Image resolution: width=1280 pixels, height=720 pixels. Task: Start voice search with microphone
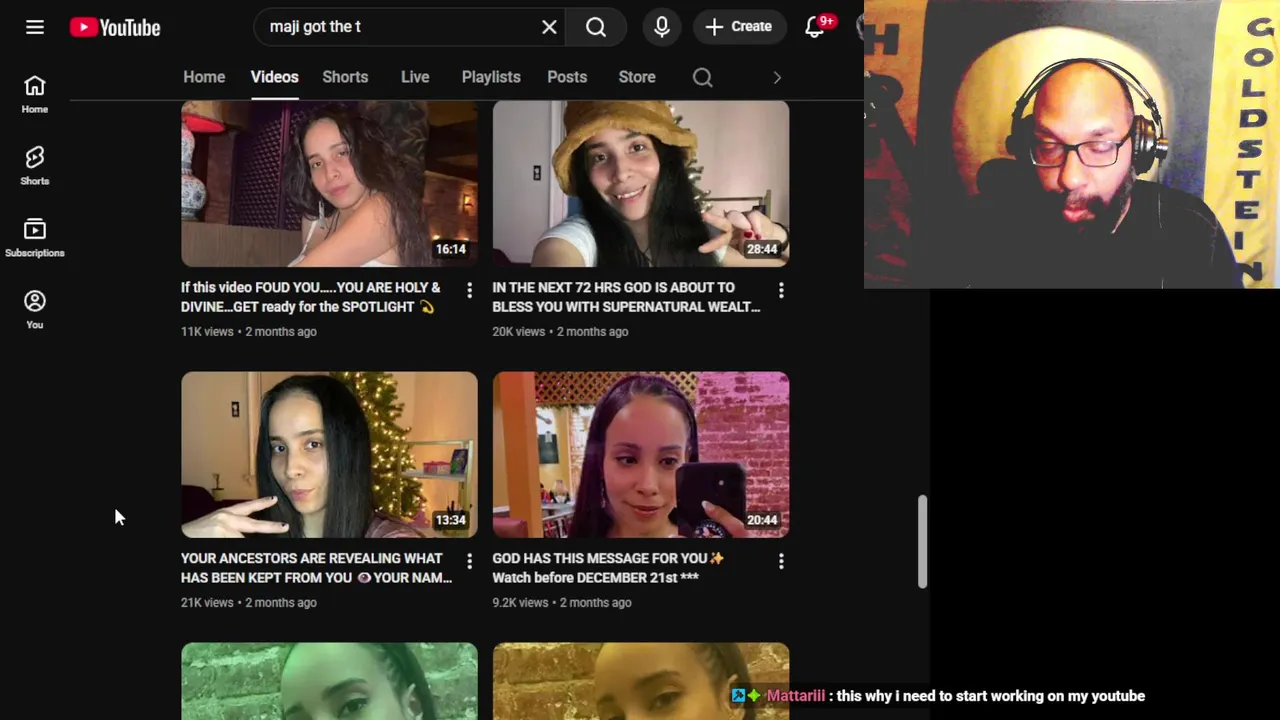pos(662,27)
